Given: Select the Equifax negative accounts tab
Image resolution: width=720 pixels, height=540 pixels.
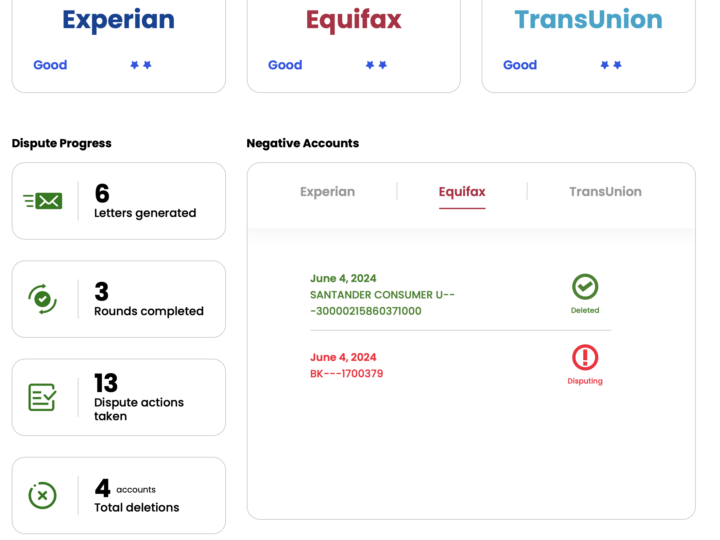Looking at the screenshot, I should tap(462, 192).
